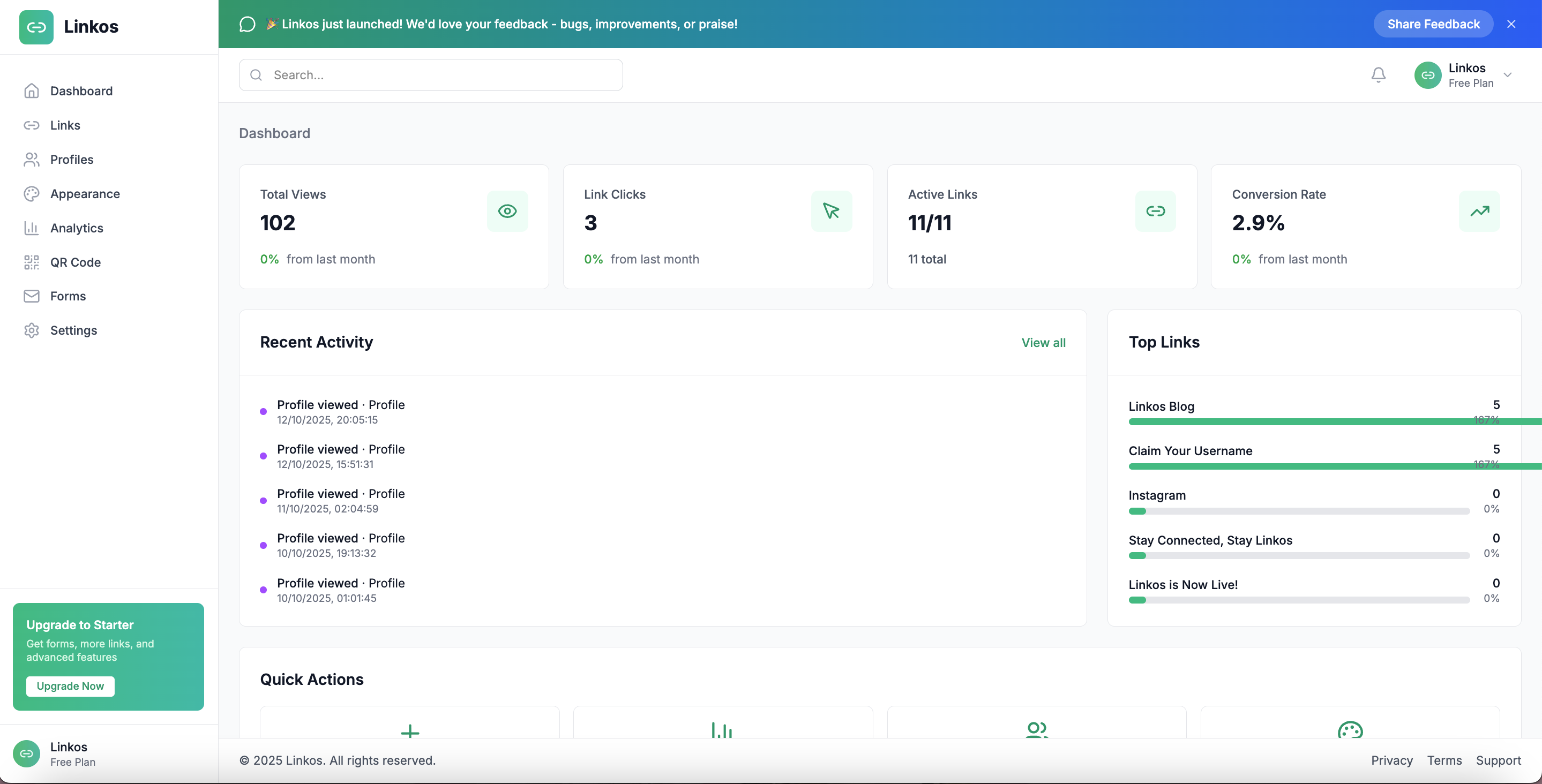The width and height of the screenshot is (1542, 784).
Task: Dismiss the launch feedback banner
Action: click(1511, 24)
